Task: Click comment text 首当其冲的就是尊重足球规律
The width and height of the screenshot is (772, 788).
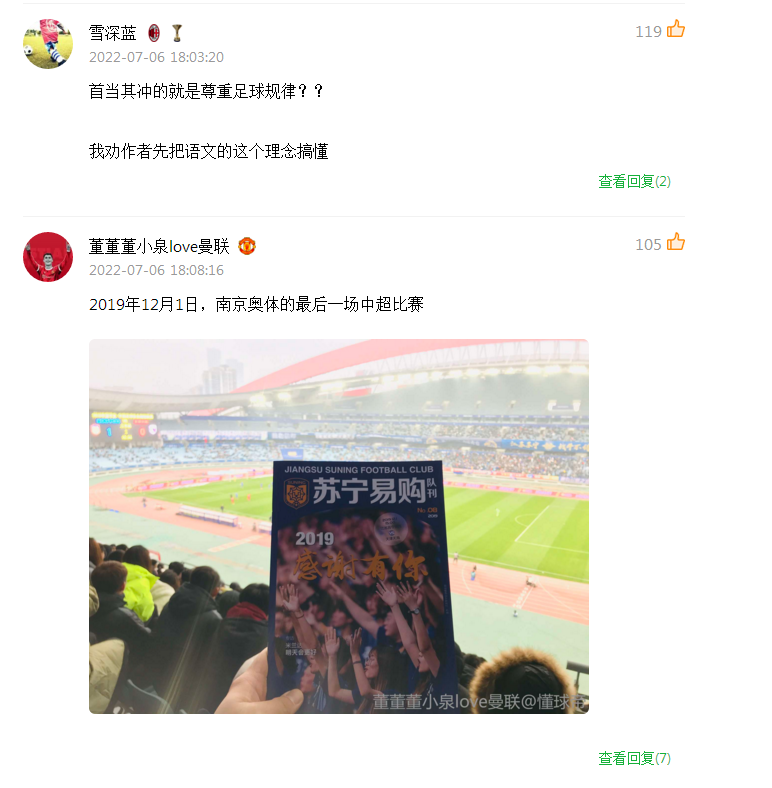Action: point(192,91)
